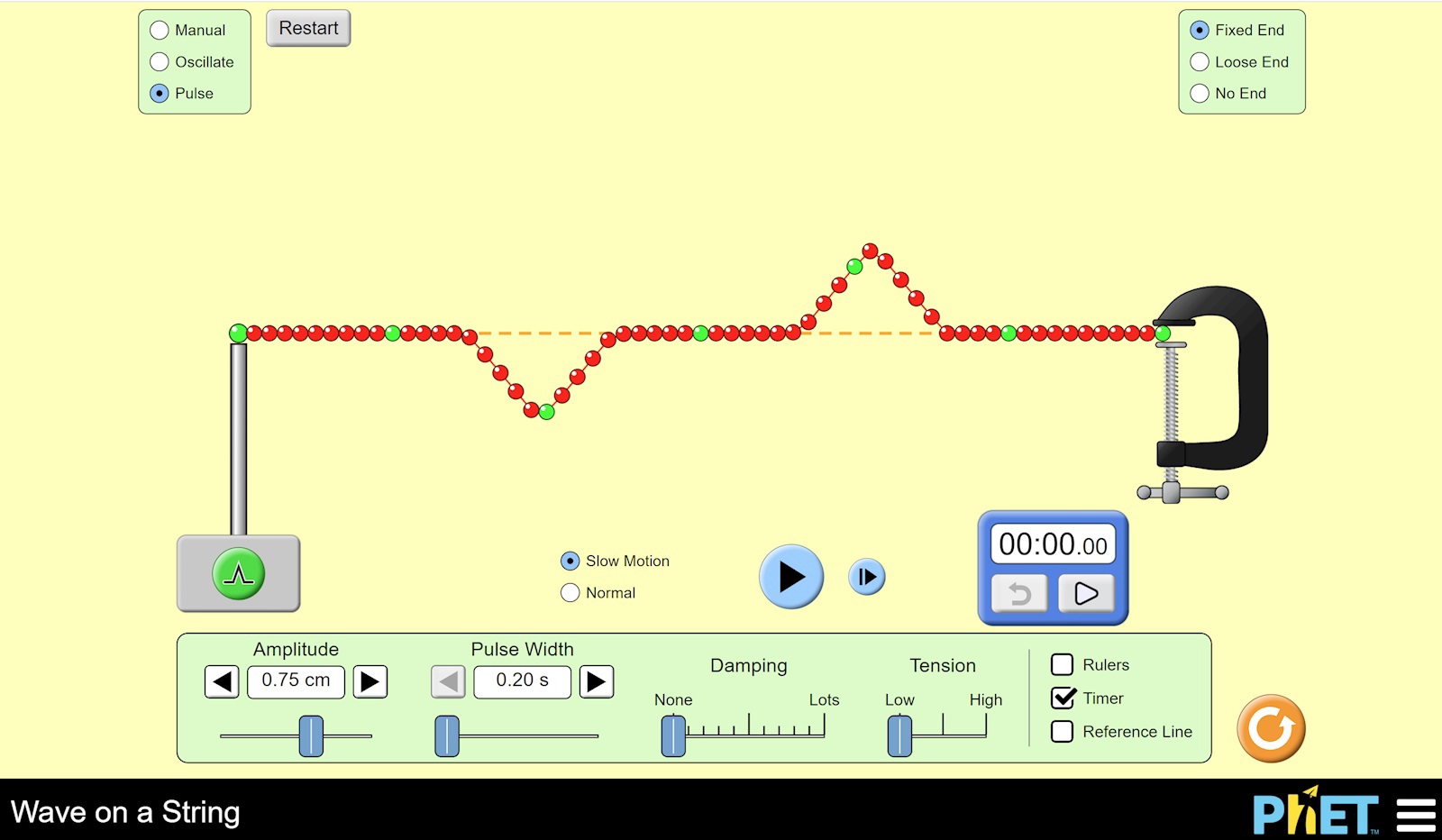
Task: Increase pulse width with right arrow
Action: point(596,681)
